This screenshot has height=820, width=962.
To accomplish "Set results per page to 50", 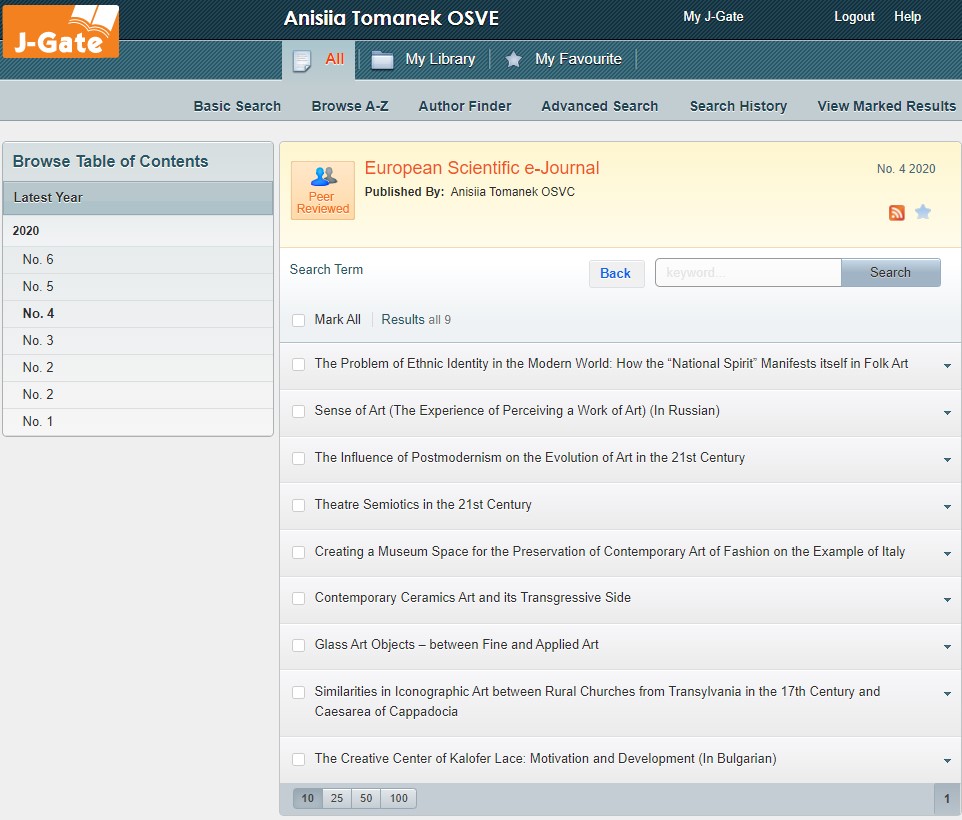I will pos(366,798).
